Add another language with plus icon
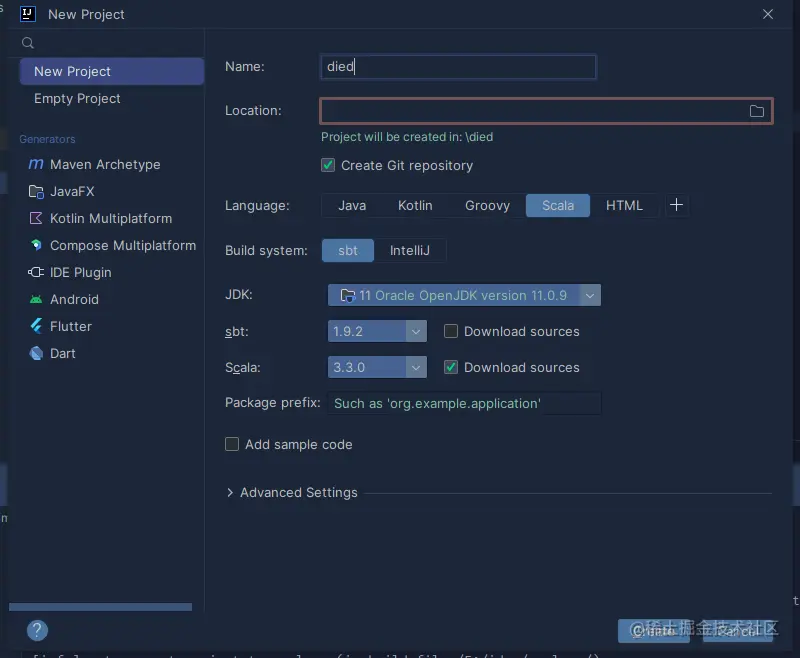Viewport: 800px width, 658px height. (677, 205)
